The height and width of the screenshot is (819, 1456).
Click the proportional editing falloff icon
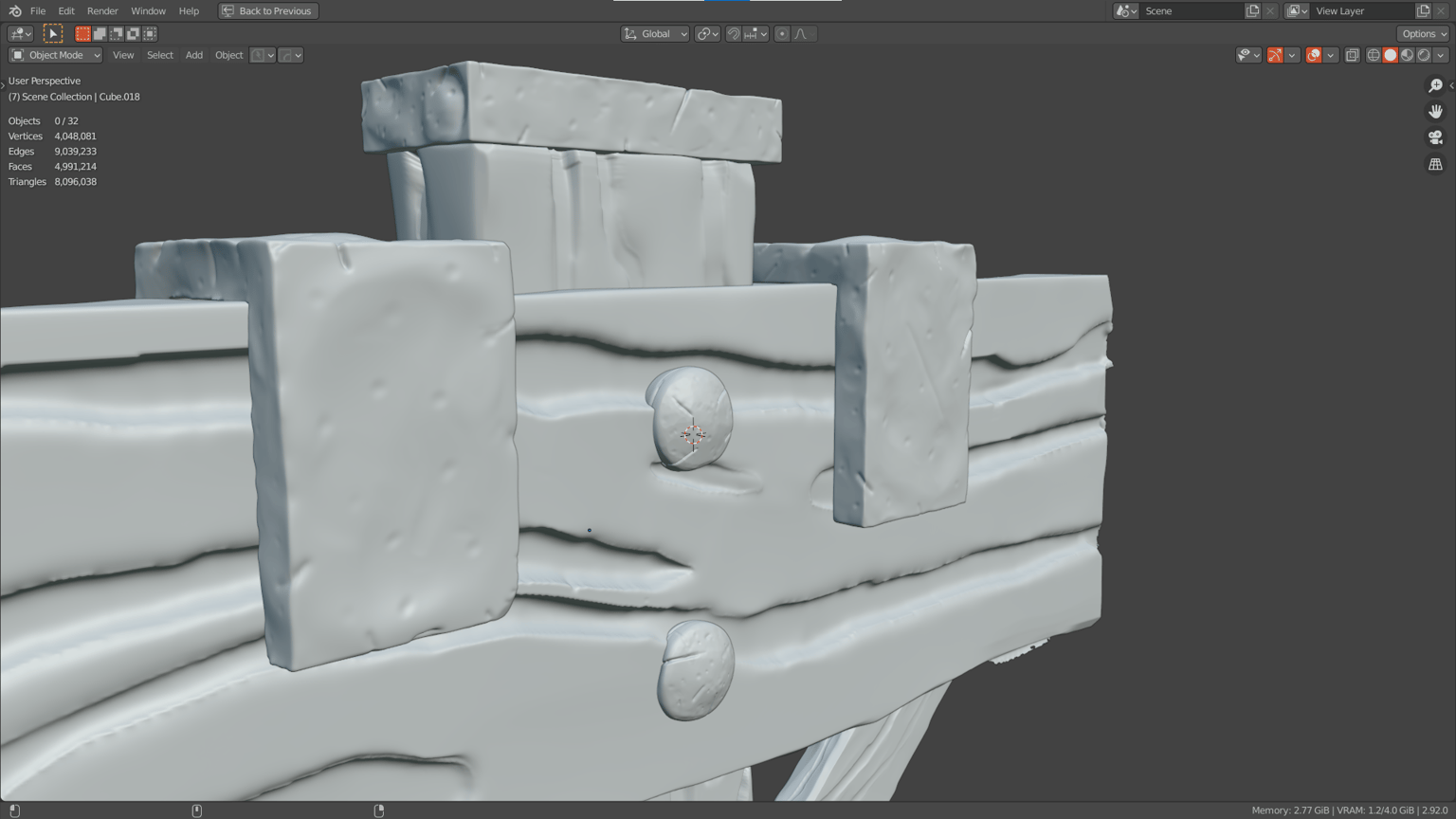click(x=803, y=33)
